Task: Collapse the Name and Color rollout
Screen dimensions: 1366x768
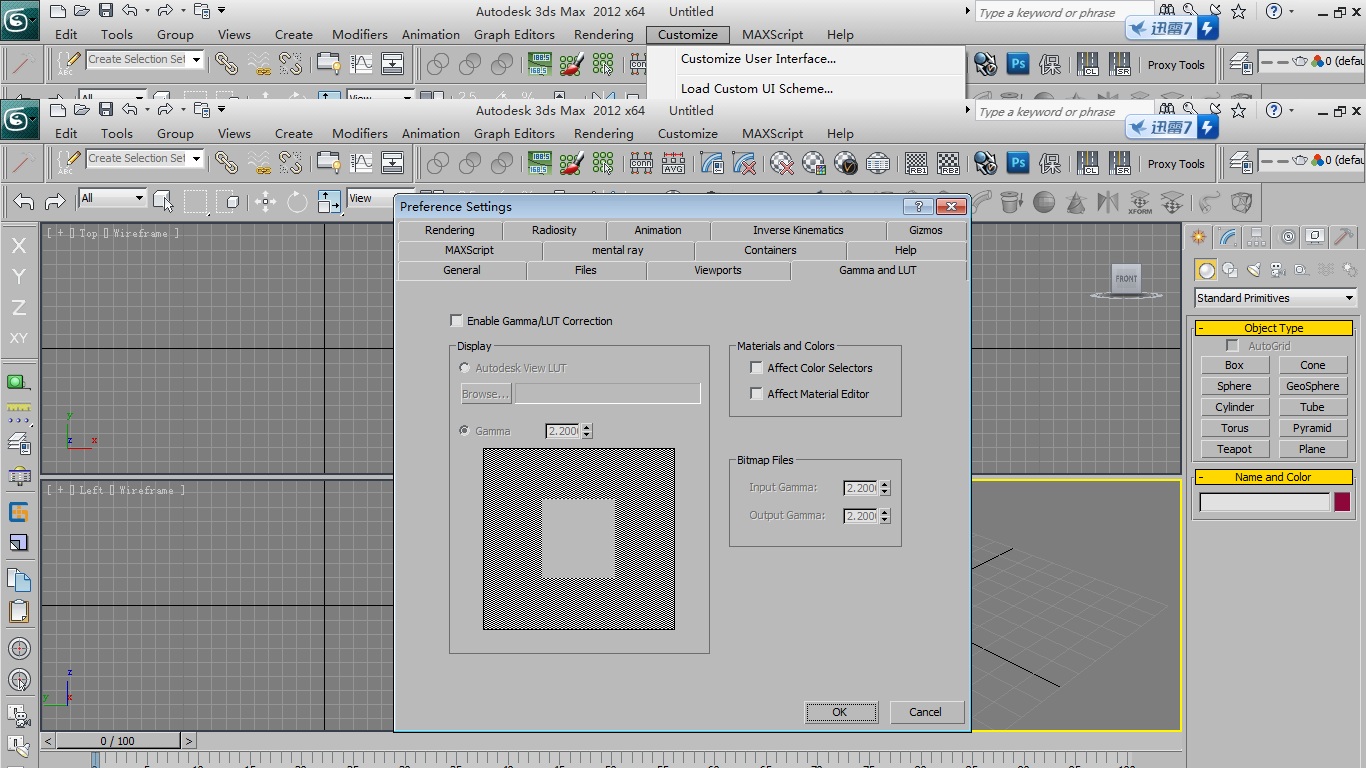Action: pos(1273,477)
